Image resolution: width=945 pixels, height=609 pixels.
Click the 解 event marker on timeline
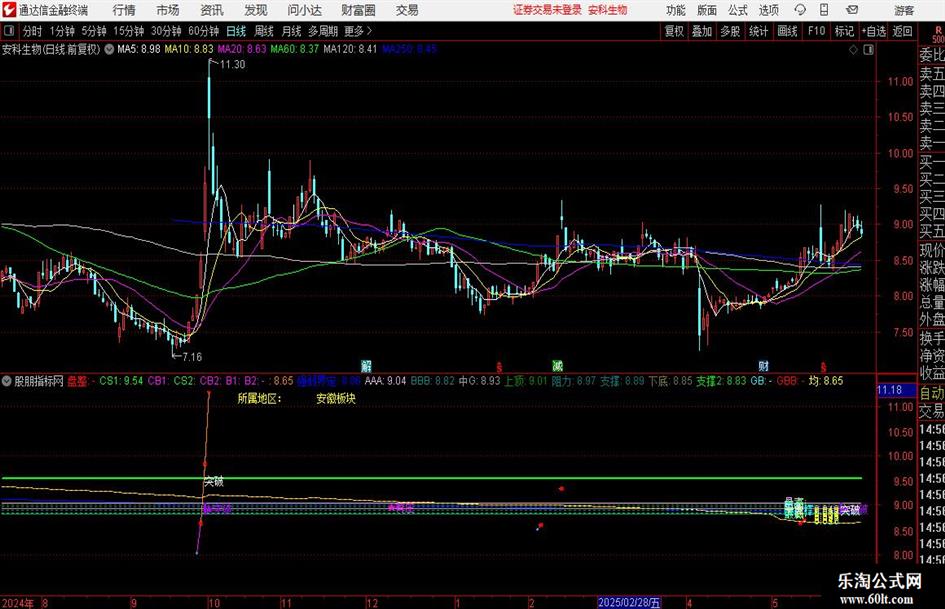click(366, 366)
